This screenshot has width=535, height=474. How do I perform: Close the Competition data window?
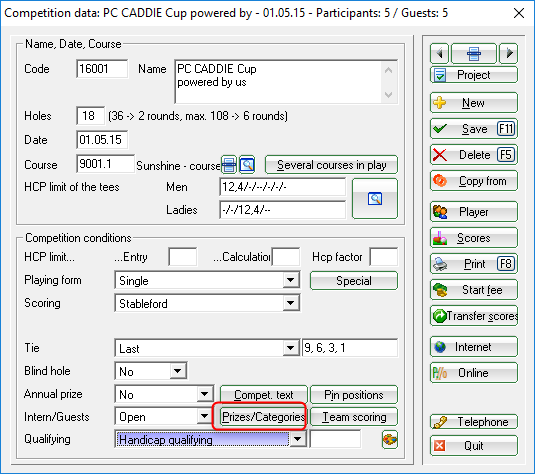[x=519, y=13]
